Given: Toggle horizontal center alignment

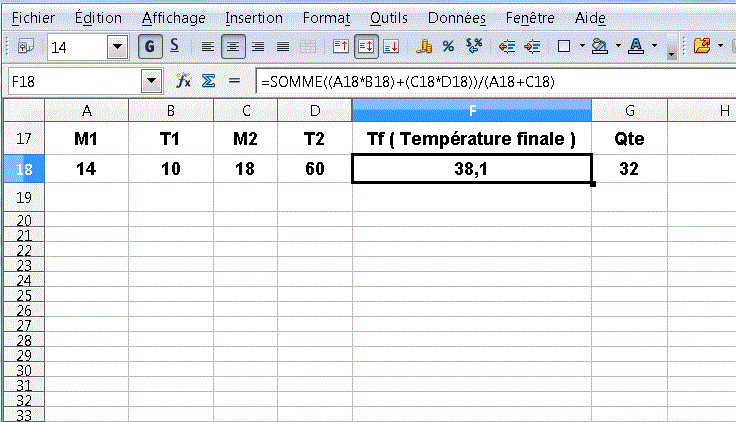Looking at the screenshot, I should coord(233,46).
